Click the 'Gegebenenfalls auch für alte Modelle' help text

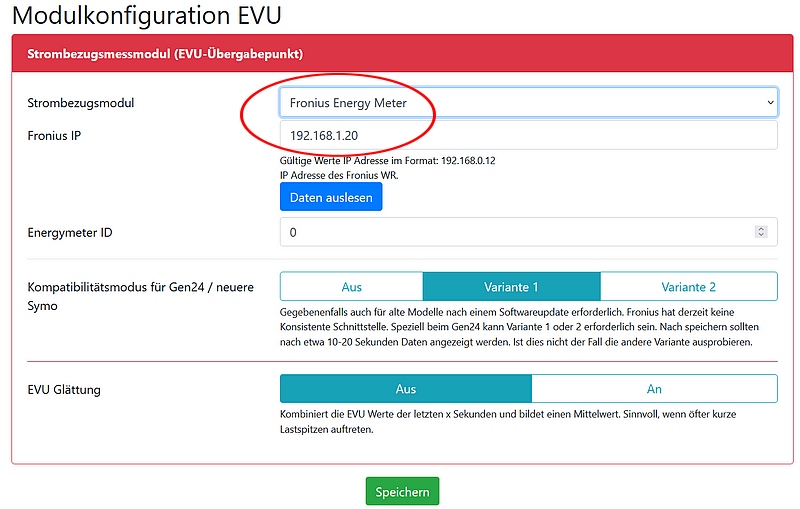[519, 327]
